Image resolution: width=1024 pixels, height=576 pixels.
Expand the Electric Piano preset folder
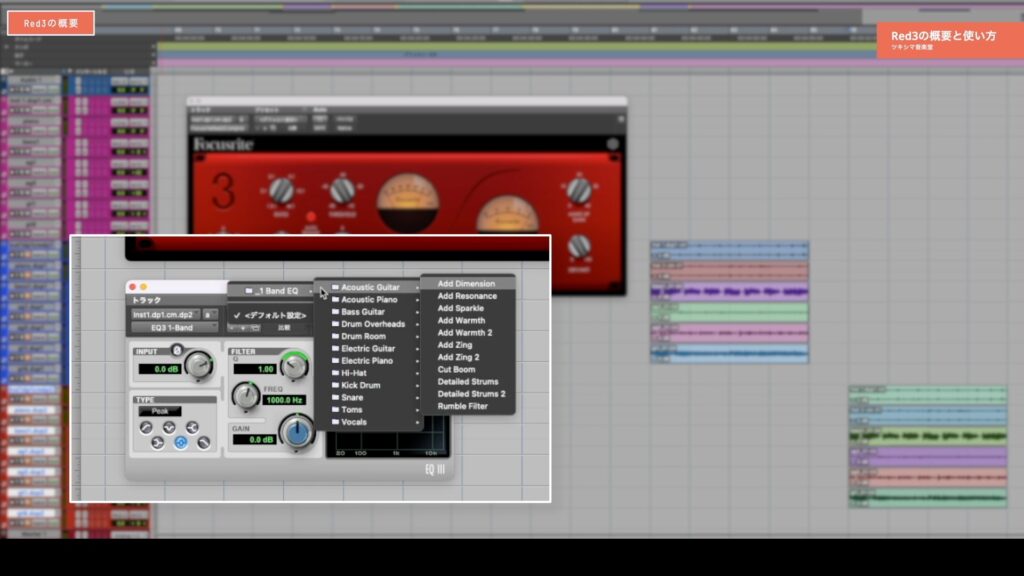[x=370, y=360]
